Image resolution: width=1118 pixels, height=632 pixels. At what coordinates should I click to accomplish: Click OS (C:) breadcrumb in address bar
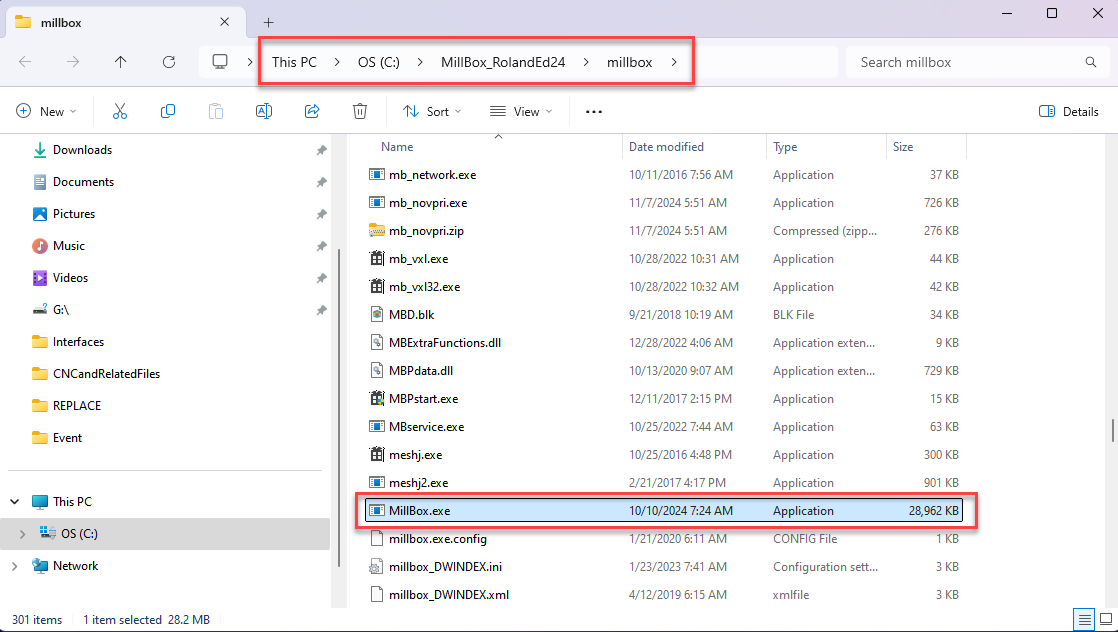click(x=379, y=62)
